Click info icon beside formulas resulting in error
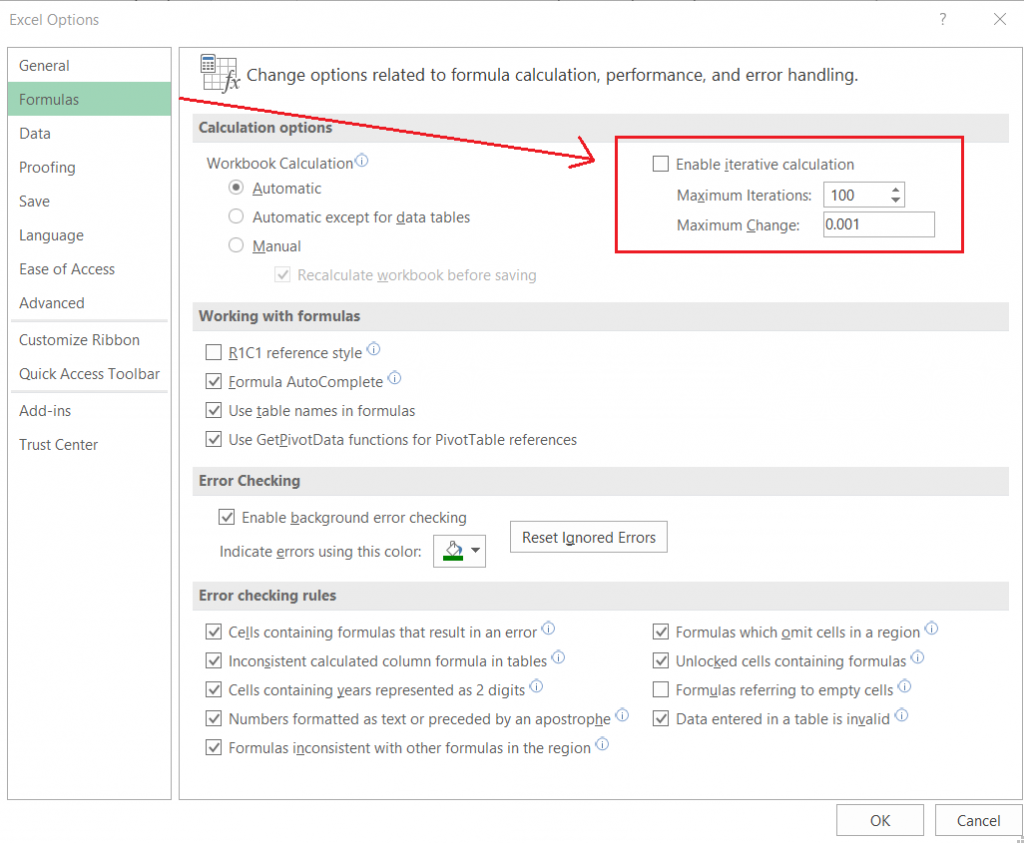Viewport: 1024px width, 844px height. [x=548, y=630]
